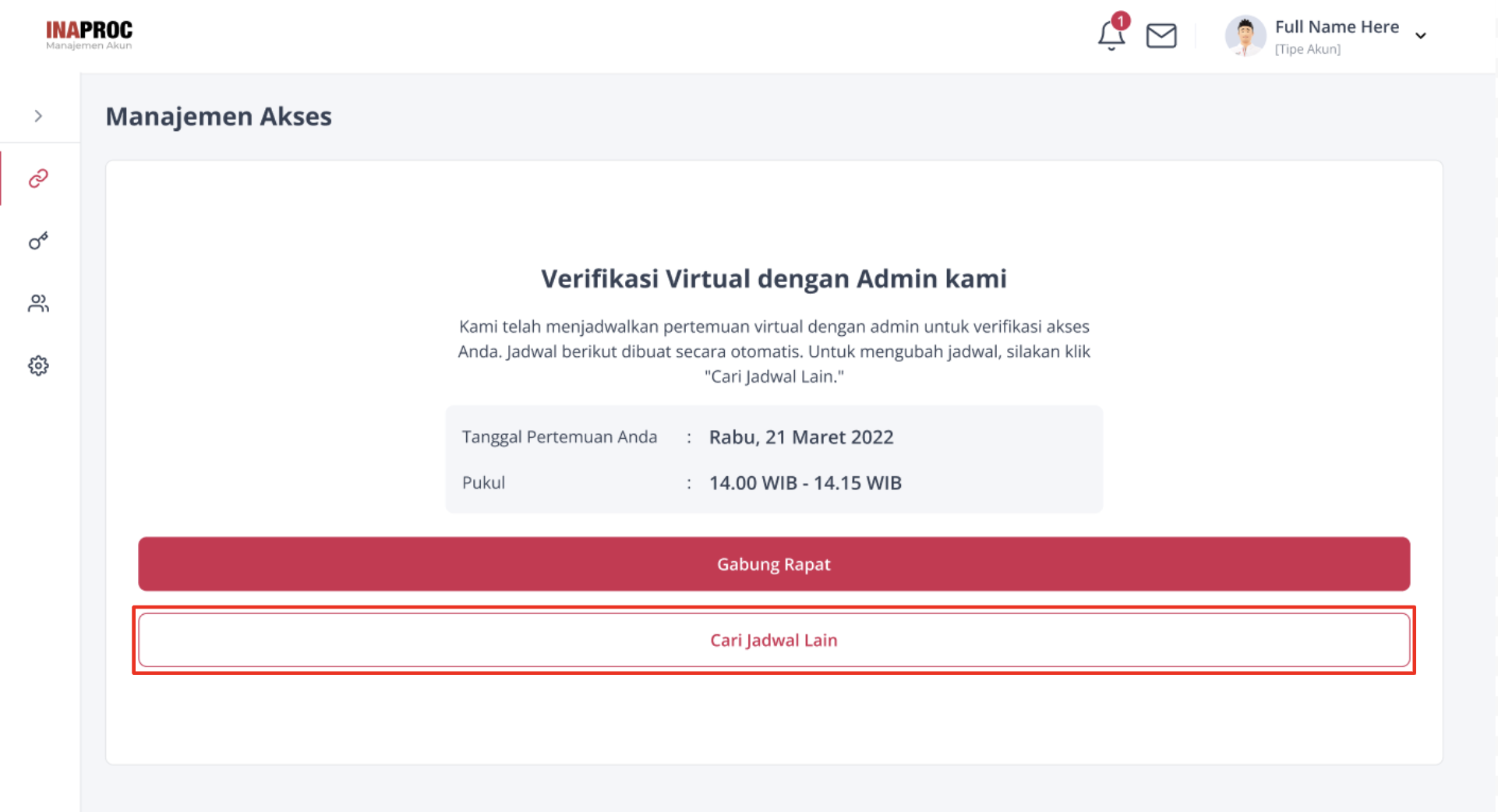This screenshot has width=1498, height=812.
Task: Select the Manajemen Akses page heading
Action: pyautogui.click(x=218, y=116)
